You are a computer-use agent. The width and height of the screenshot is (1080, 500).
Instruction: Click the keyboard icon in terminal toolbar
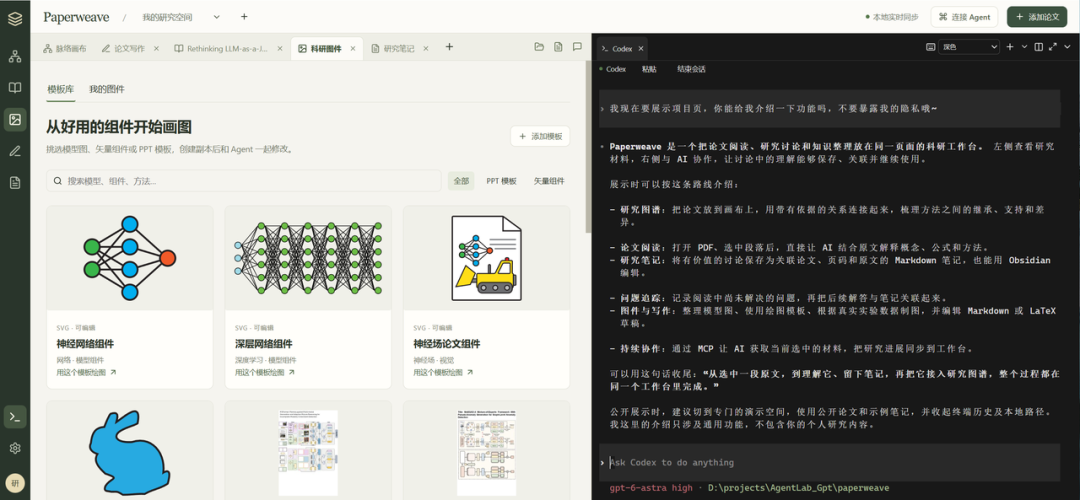pos(931,47)
